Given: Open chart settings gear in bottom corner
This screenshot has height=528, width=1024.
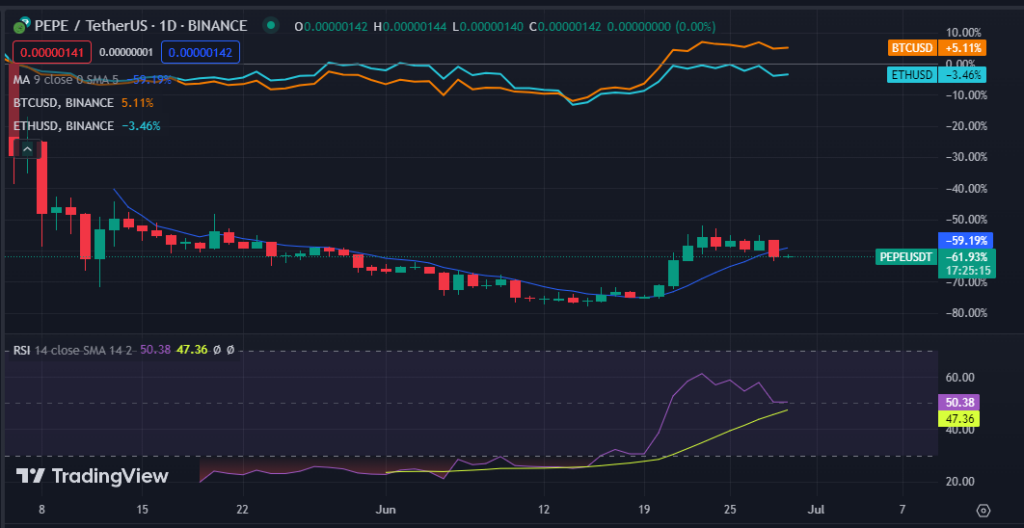Looking at the screenshot, I should coord(983,510).
